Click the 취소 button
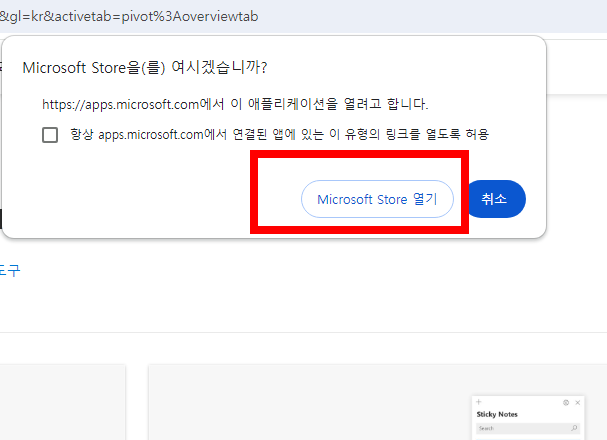607x440 pixels. (496, 199)
